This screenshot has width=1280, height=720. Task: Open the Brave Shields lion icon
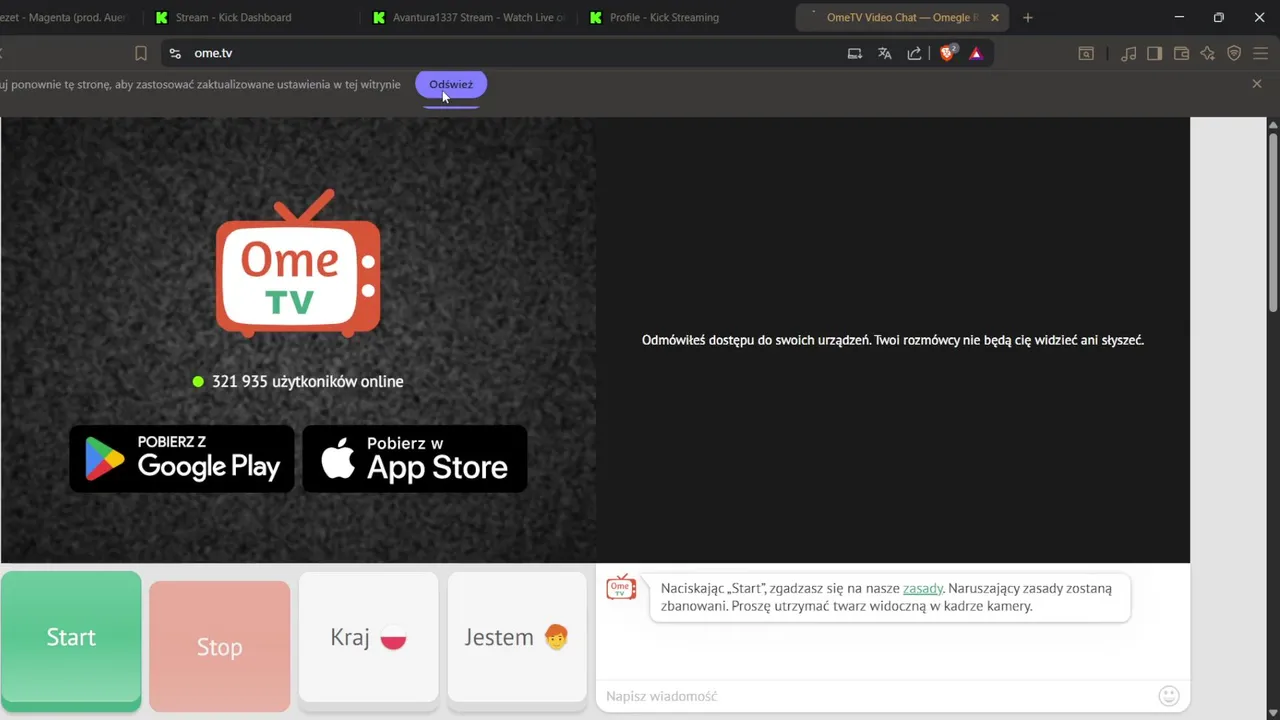coord(947,53)
